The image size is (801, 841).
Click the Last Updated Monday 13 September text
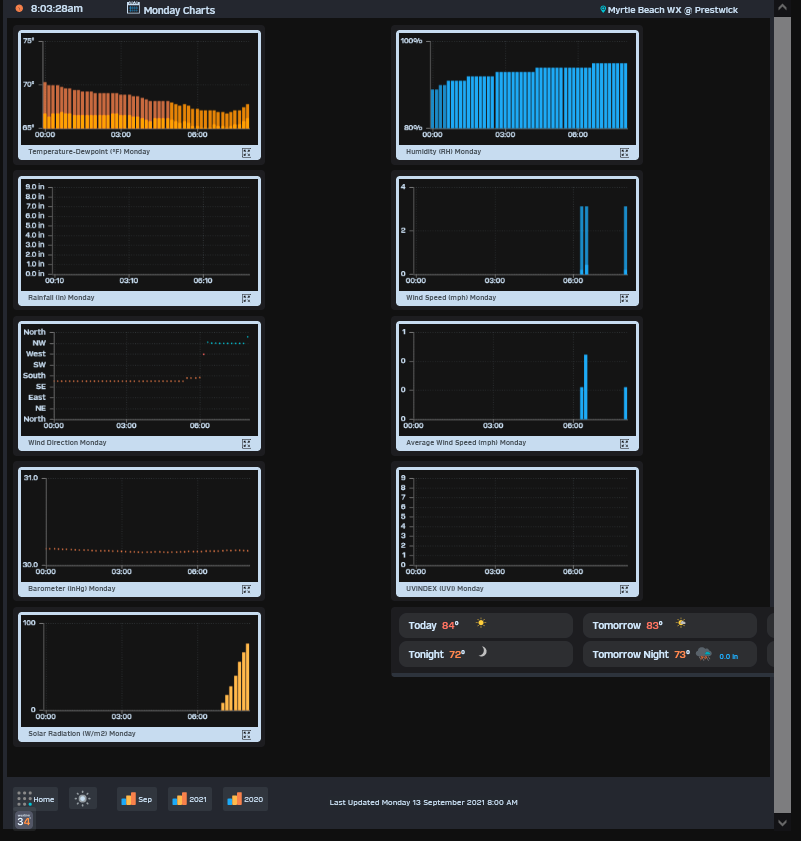[x=423, y=802]
